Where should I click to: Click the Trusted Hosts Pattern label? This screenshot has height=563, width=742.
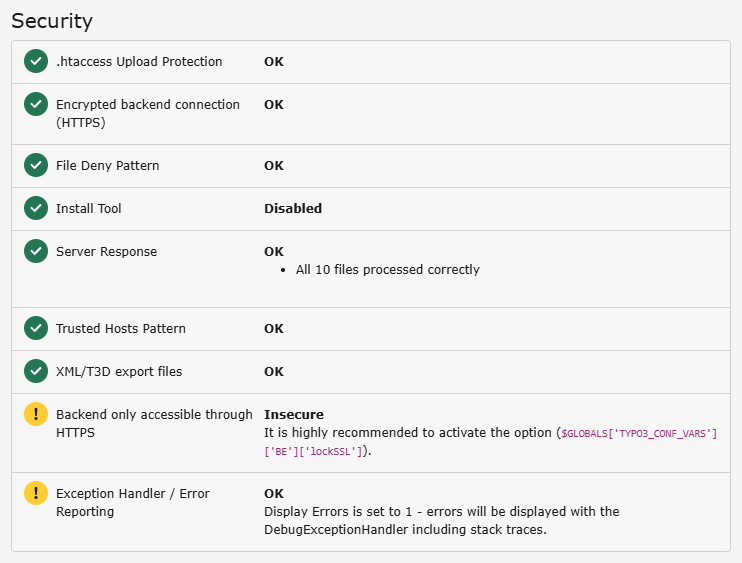[x=121, y=329]
